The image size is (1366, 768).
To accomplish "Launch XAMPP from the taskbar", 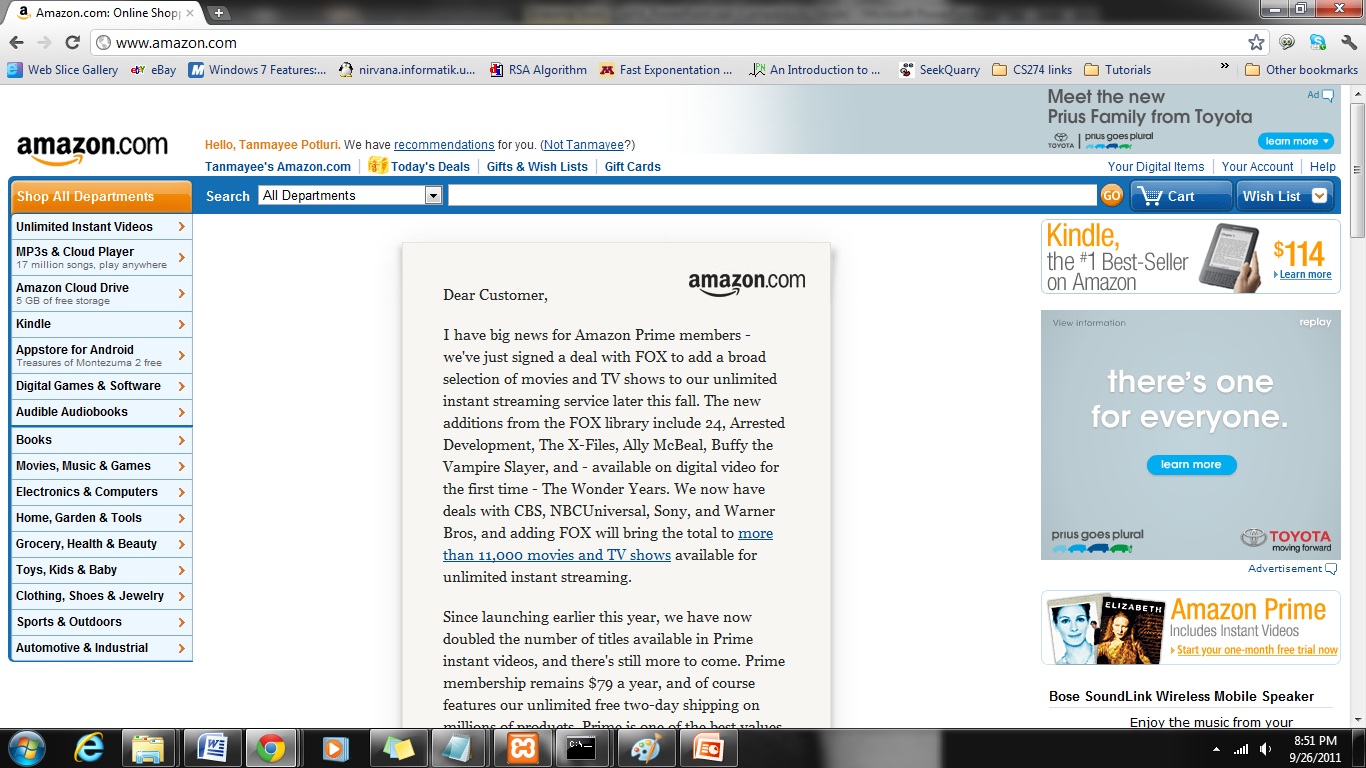I will point(523,748).
